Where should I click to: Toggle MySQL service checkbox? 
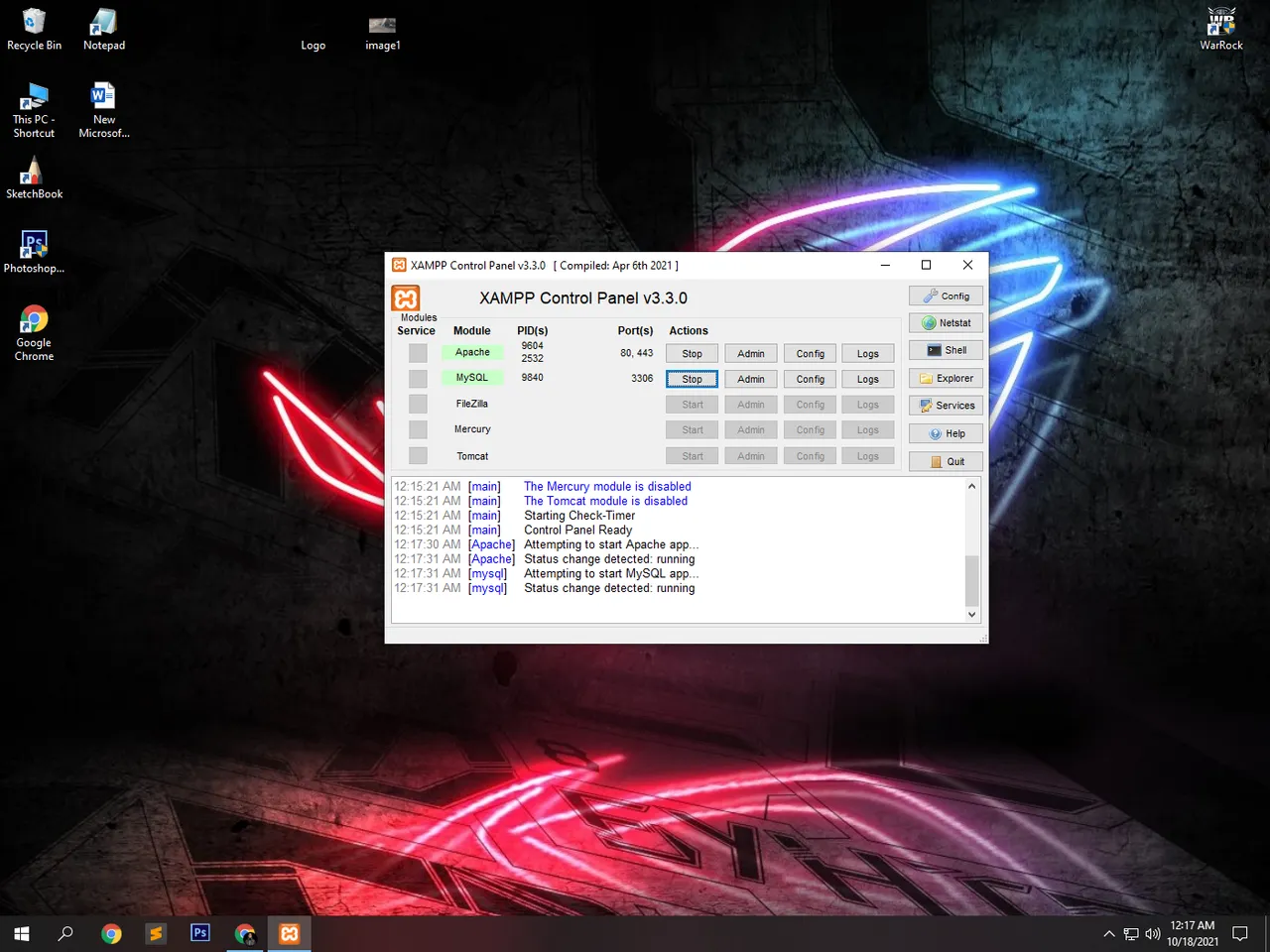point(418,379)
